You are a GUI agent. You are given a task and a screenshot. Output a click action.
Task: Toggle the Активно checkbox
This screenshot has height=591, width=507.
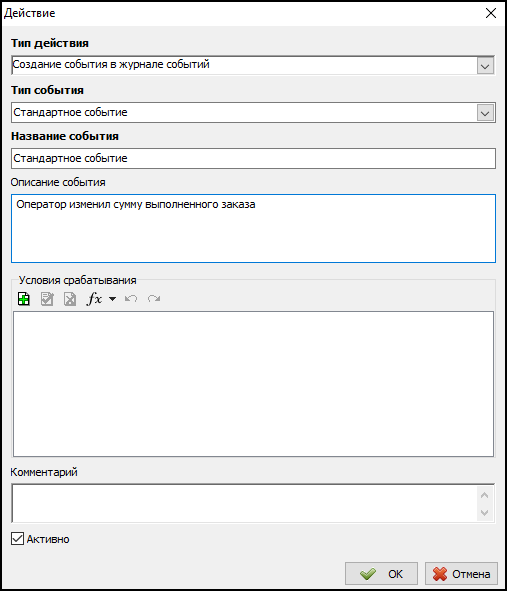click(17, 539)
